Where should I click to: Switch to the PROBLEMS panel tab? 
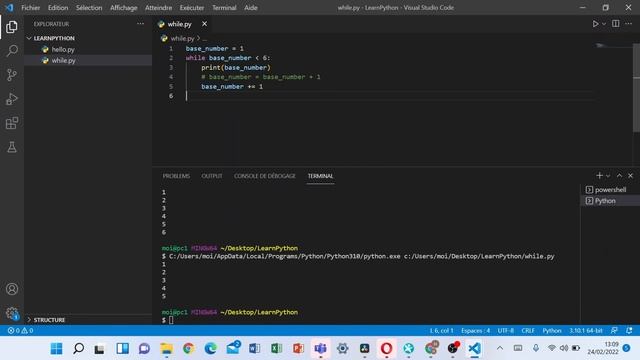pyautogui.click(x=176, y=176)
